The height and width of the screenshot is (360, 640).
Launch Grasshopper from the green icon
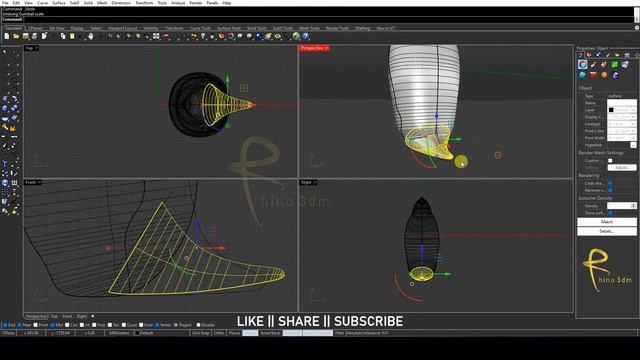(296, 36)
